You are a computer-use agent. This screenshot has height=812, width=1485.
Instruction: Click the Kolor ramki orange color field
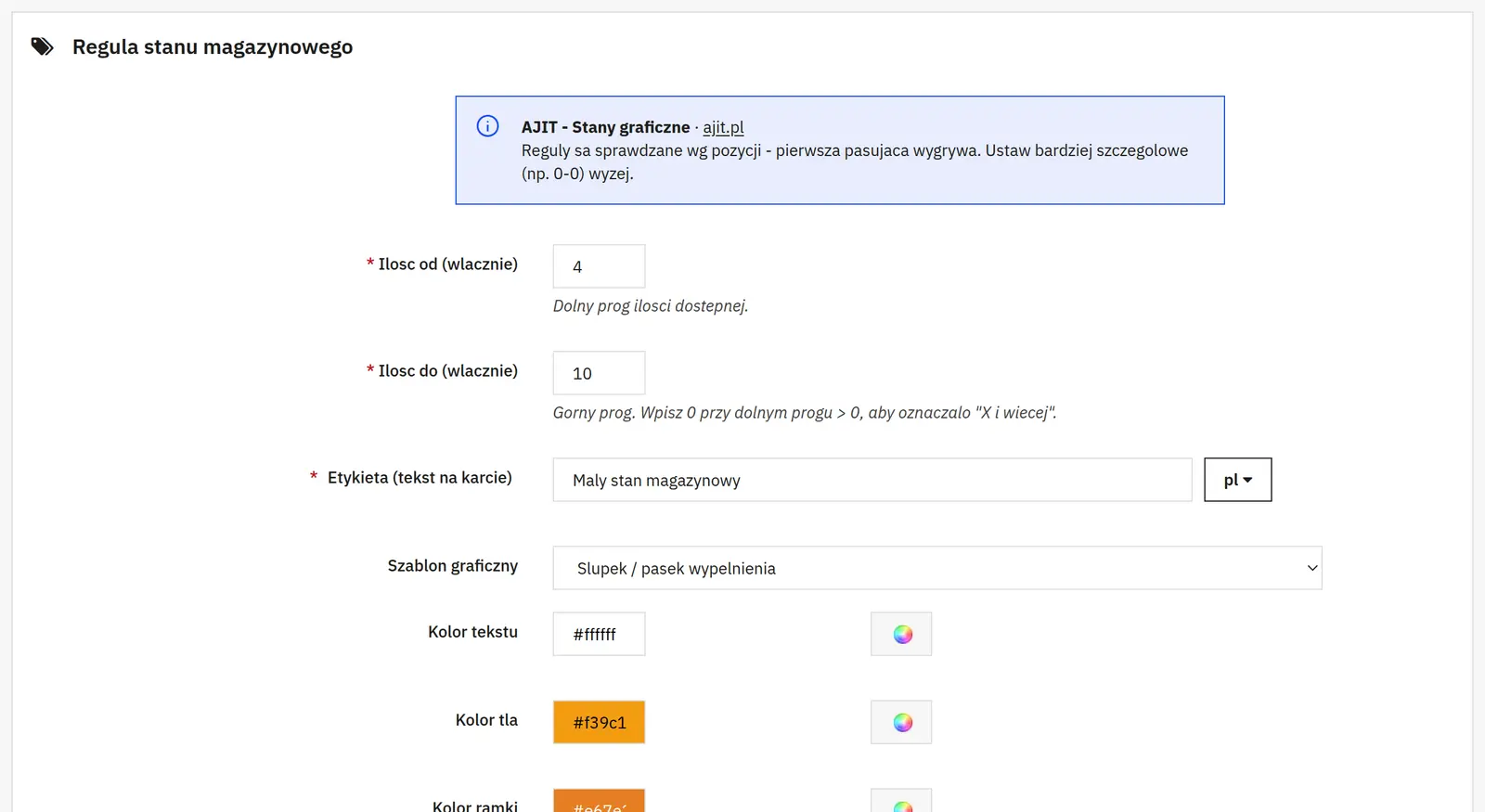pos(599,801)
